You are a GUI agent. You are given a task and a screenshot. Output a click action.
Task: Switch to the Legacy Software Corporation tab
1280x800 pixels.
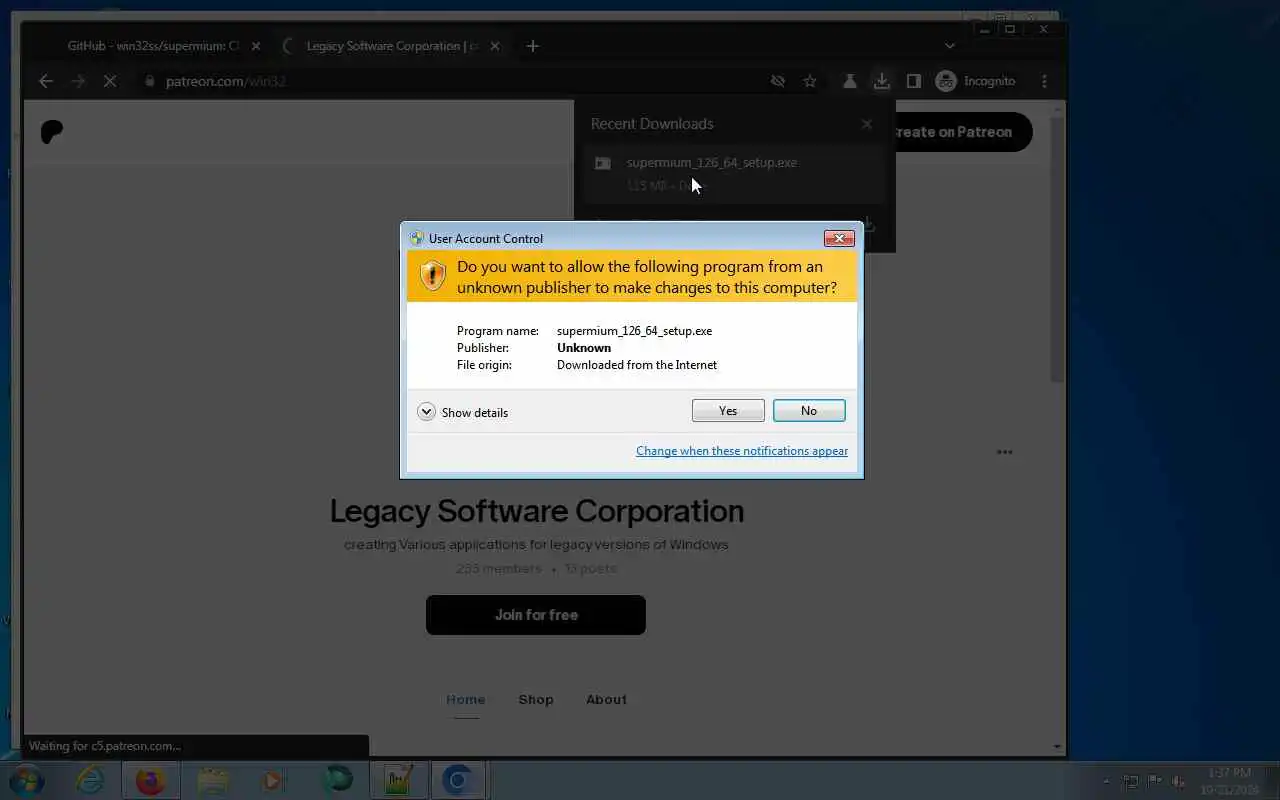[392, 46]
